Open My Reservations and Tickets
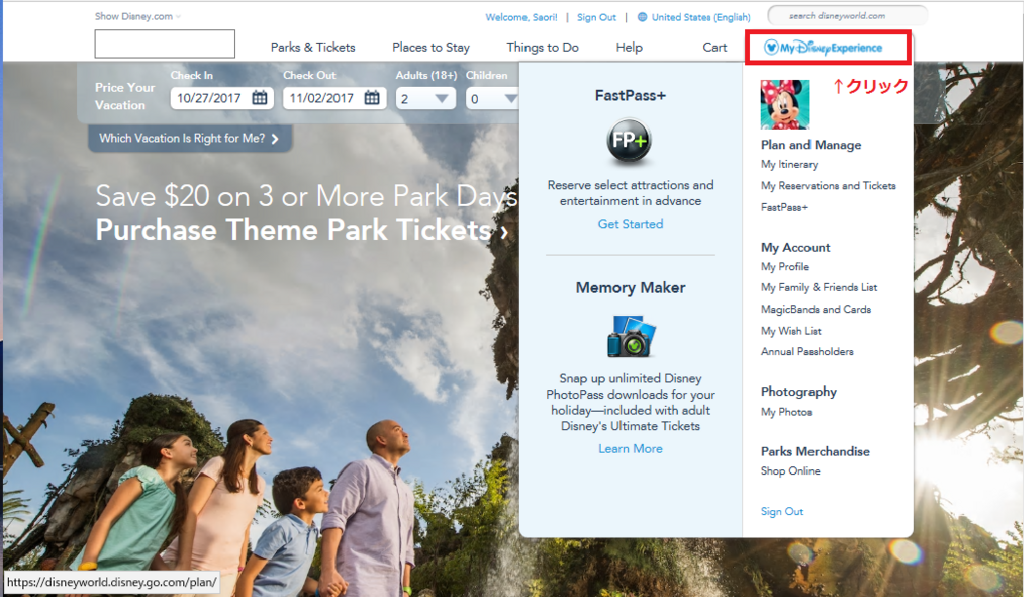The width and height of the screenshot is (1024, 597). (x=828, y=186)
